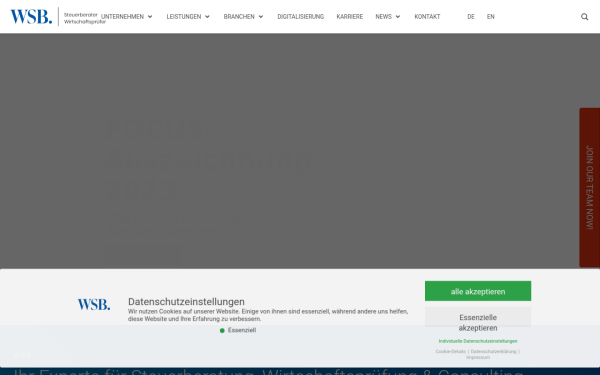
Task: Open the Impressum link
Action: pyautogui.click(x=478, y=357)
